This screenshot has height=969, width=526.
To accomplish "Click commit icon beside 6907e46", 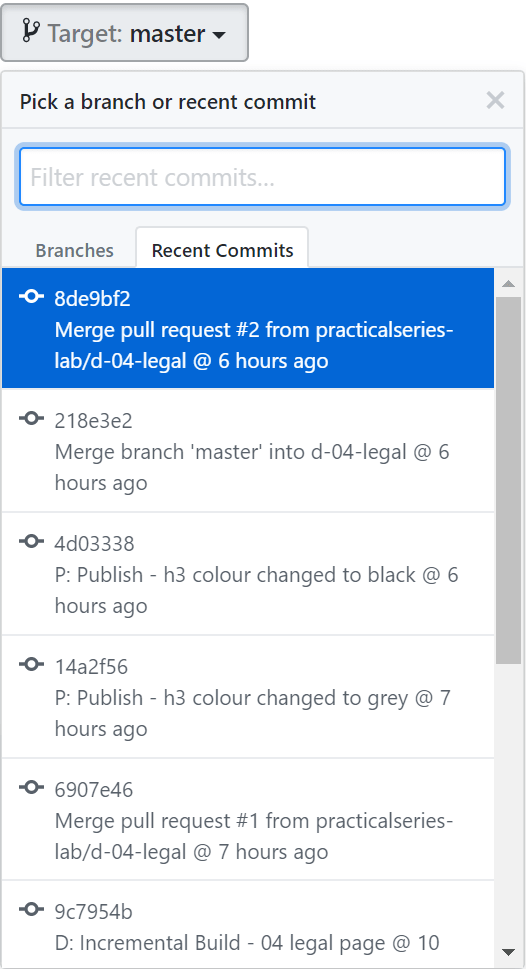I will (32, 788).
